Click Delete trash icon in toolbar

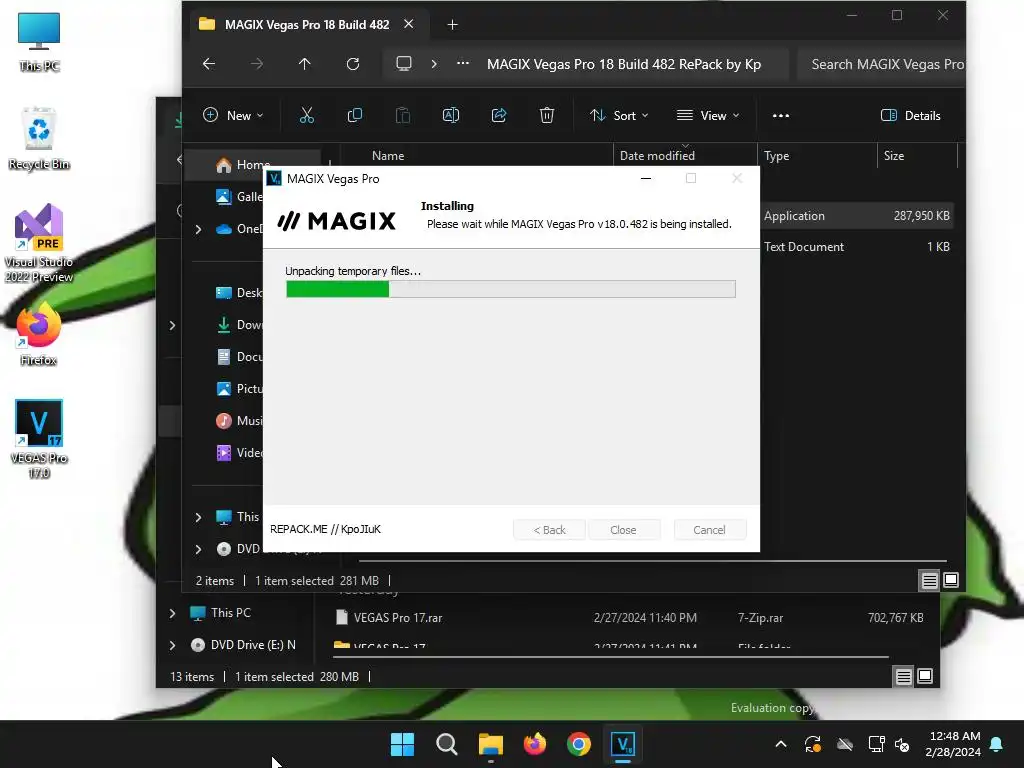[547, 116]
